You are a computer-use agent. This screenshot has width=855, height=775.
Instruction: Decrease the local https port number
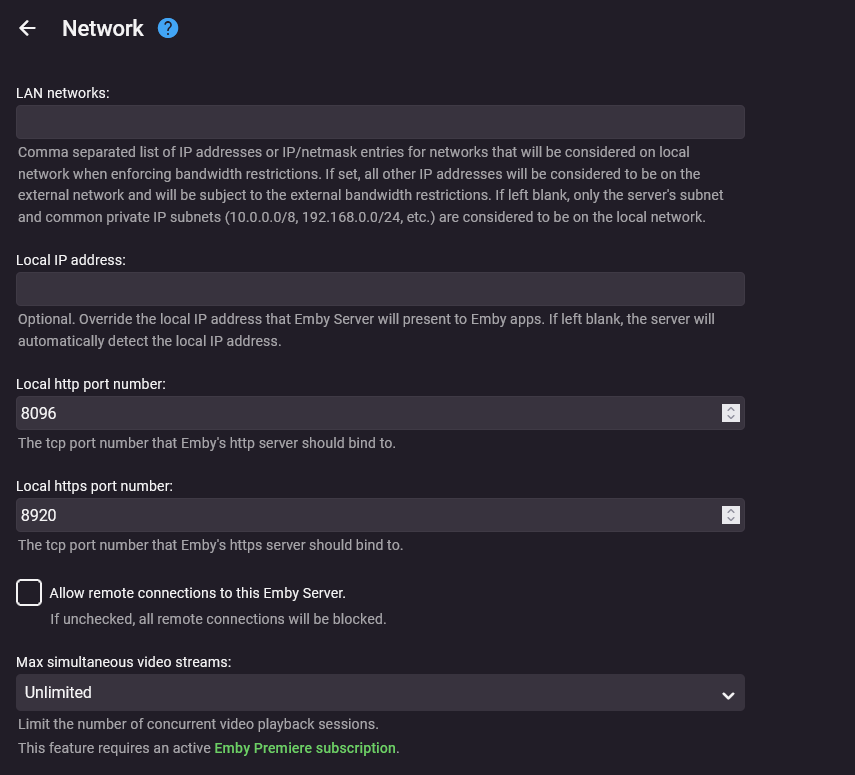pos(731,519)
